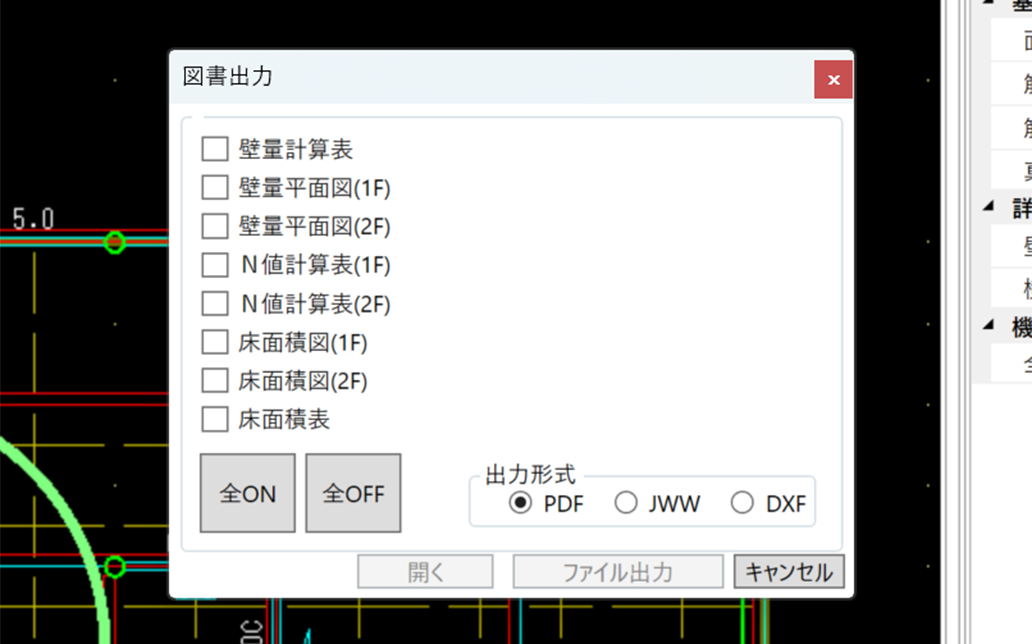Cancel the dialog with キャンセル

point(789,571)
